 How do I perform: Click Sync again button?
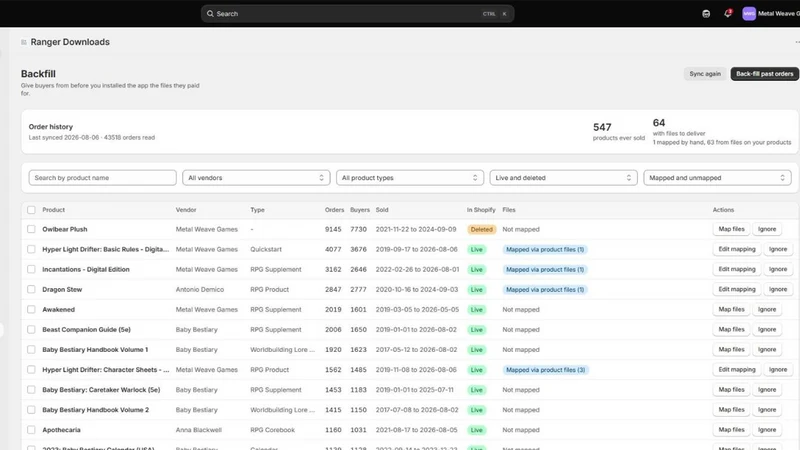click(x=705, y=74)
